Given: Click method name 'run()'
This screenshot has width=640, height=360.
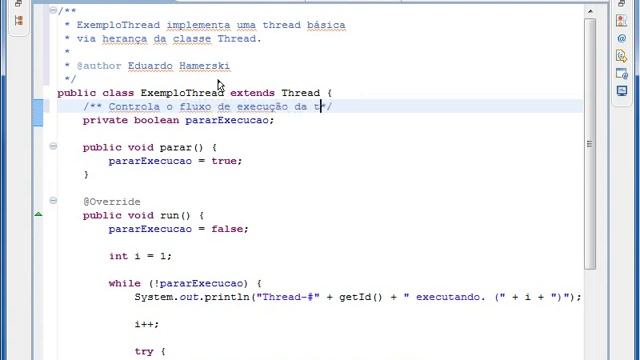Looking at the screenshot, I should (x=175, y=216).
